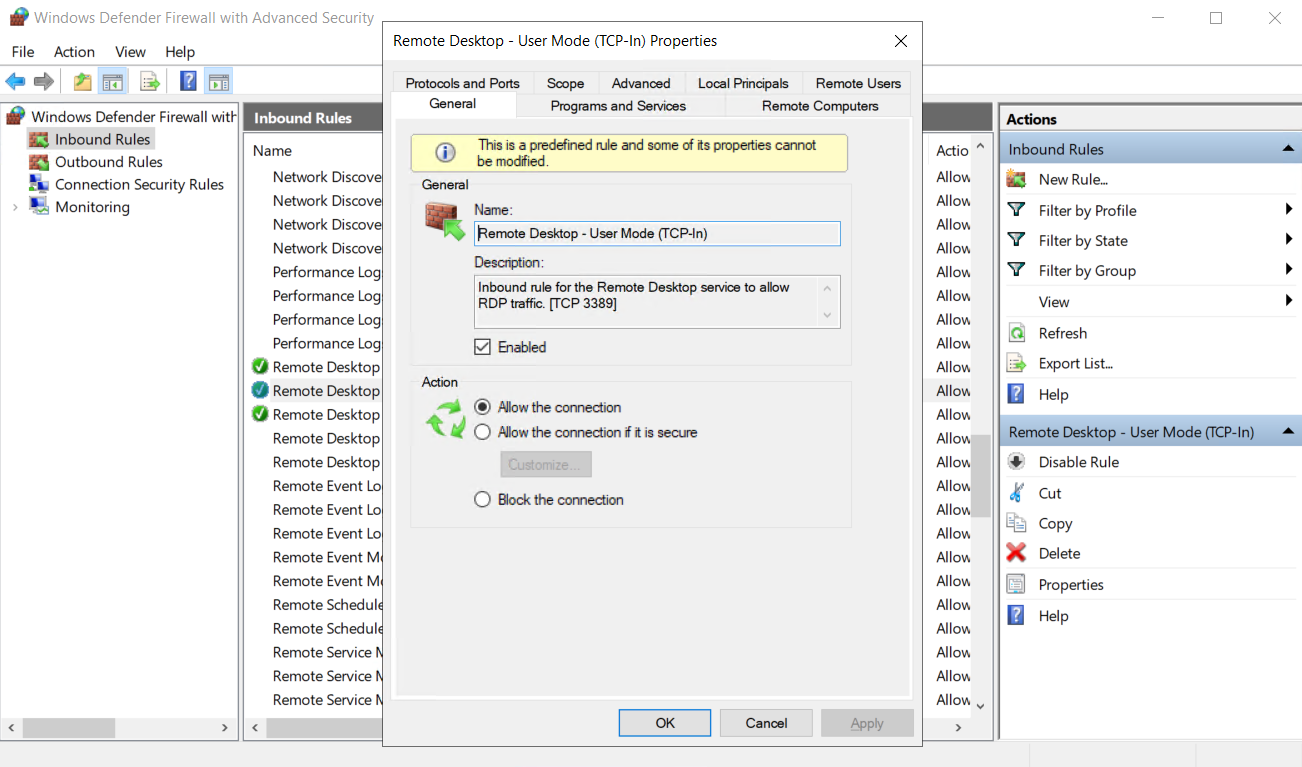Click the OK button
1302x767 pixels.
(665, 723)
